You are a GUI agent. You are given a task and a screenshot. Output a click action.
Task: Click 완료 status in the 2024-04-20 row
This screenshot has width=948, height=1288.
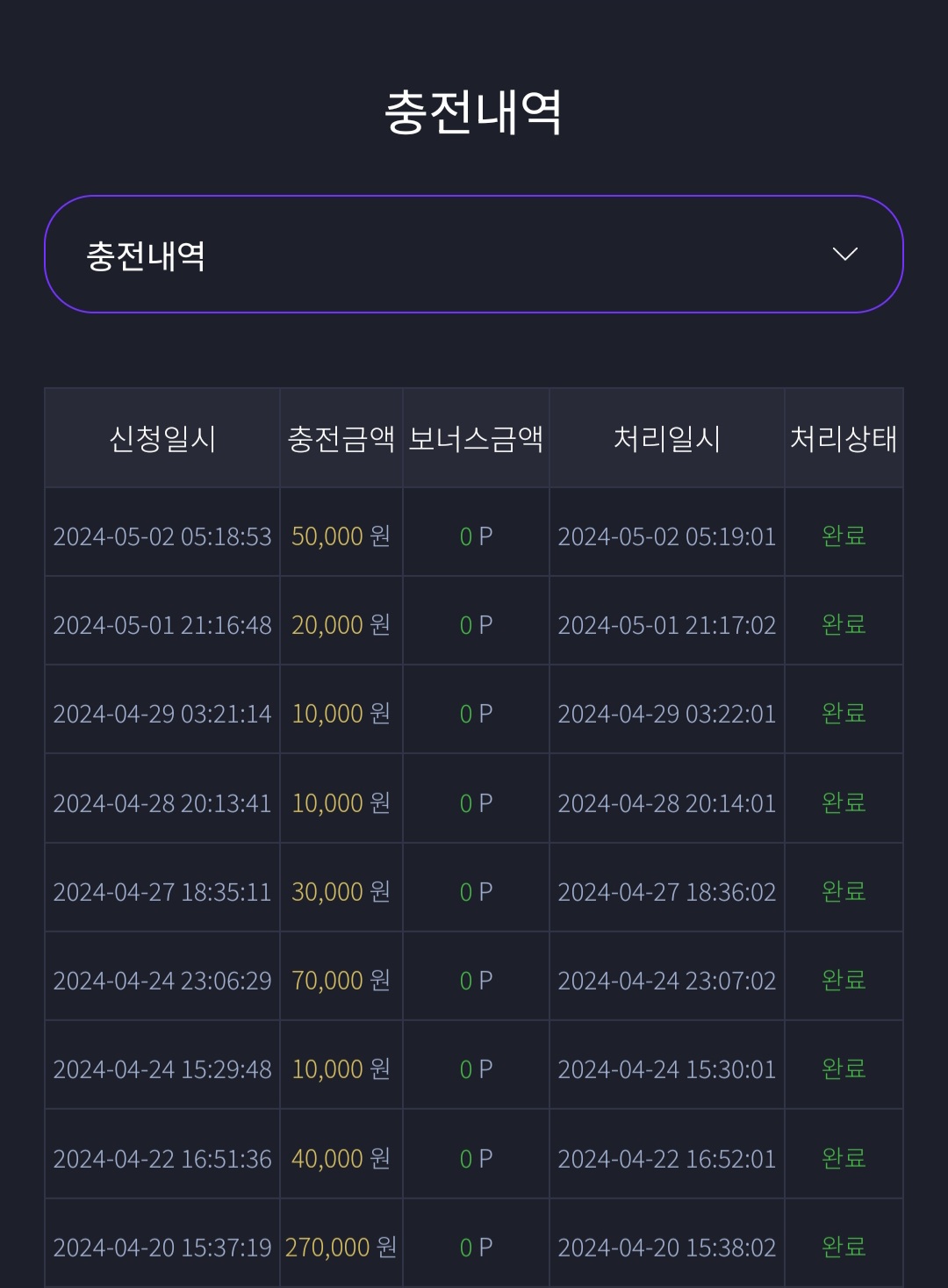[x=844, y=1247]
